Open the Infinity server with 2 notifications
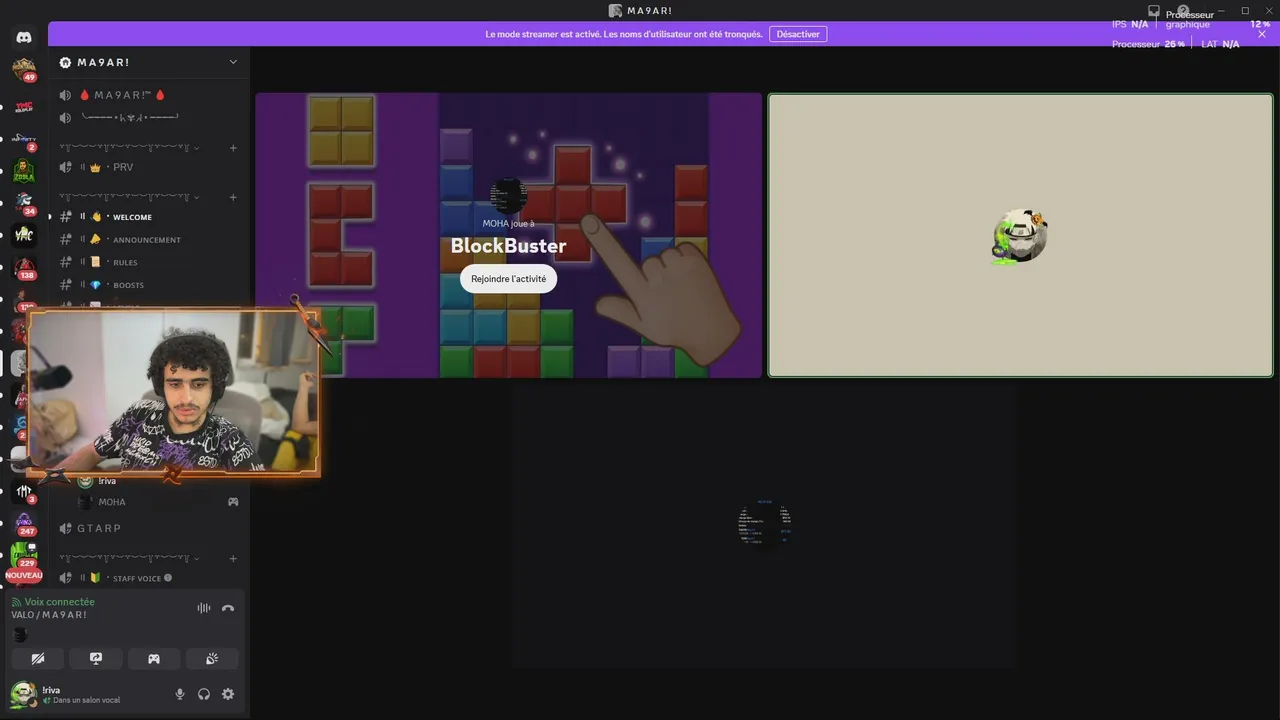The width and height of the screenshot is (1280, 720). click(24, 138)
